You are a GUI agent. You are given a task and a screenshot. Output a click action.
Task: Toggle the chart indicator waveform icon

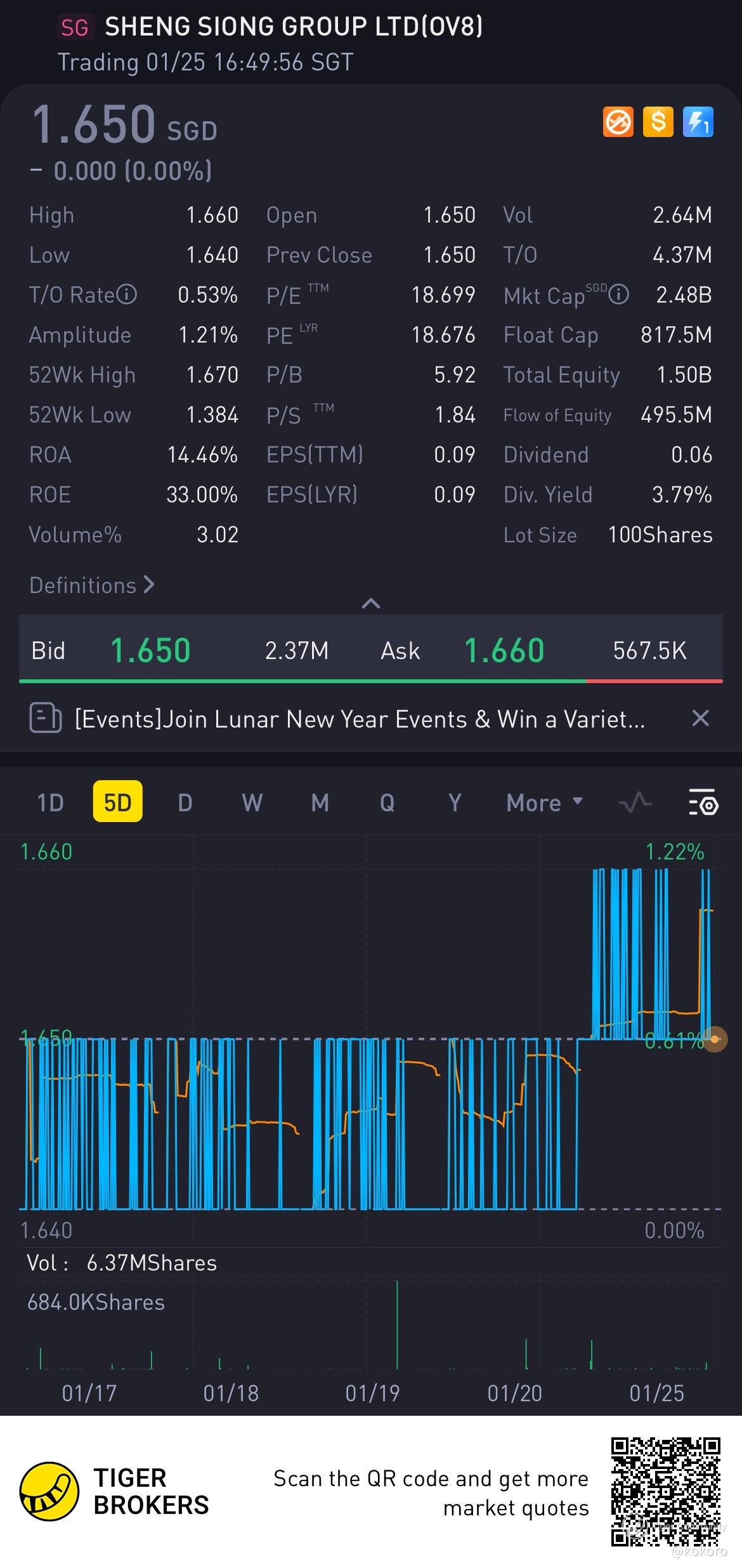tap(635, 802)
